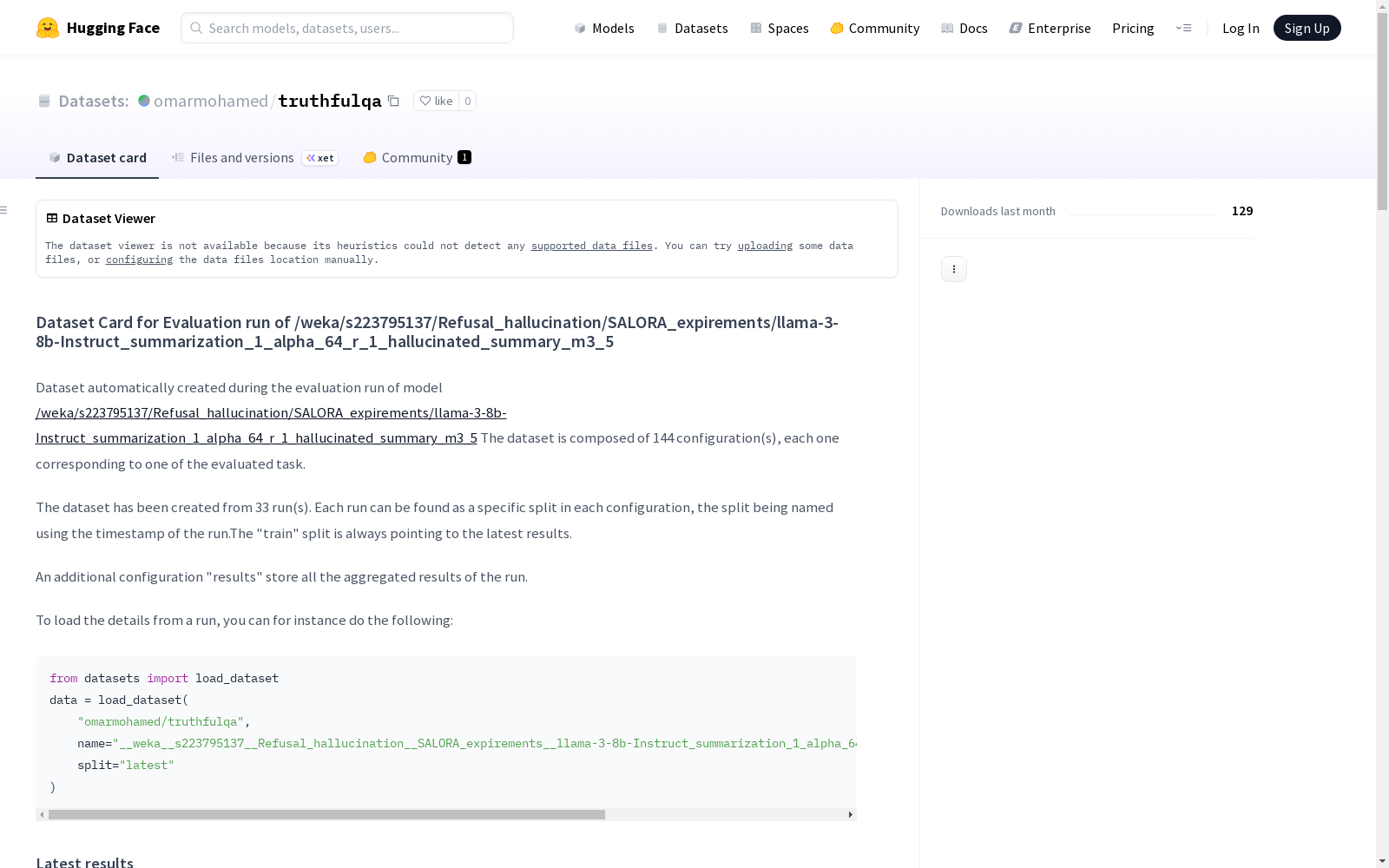The height and width of the screenshot is (868, 1389).
Task: Click the page vertical scrollbar thumb
Action: 1382,112
